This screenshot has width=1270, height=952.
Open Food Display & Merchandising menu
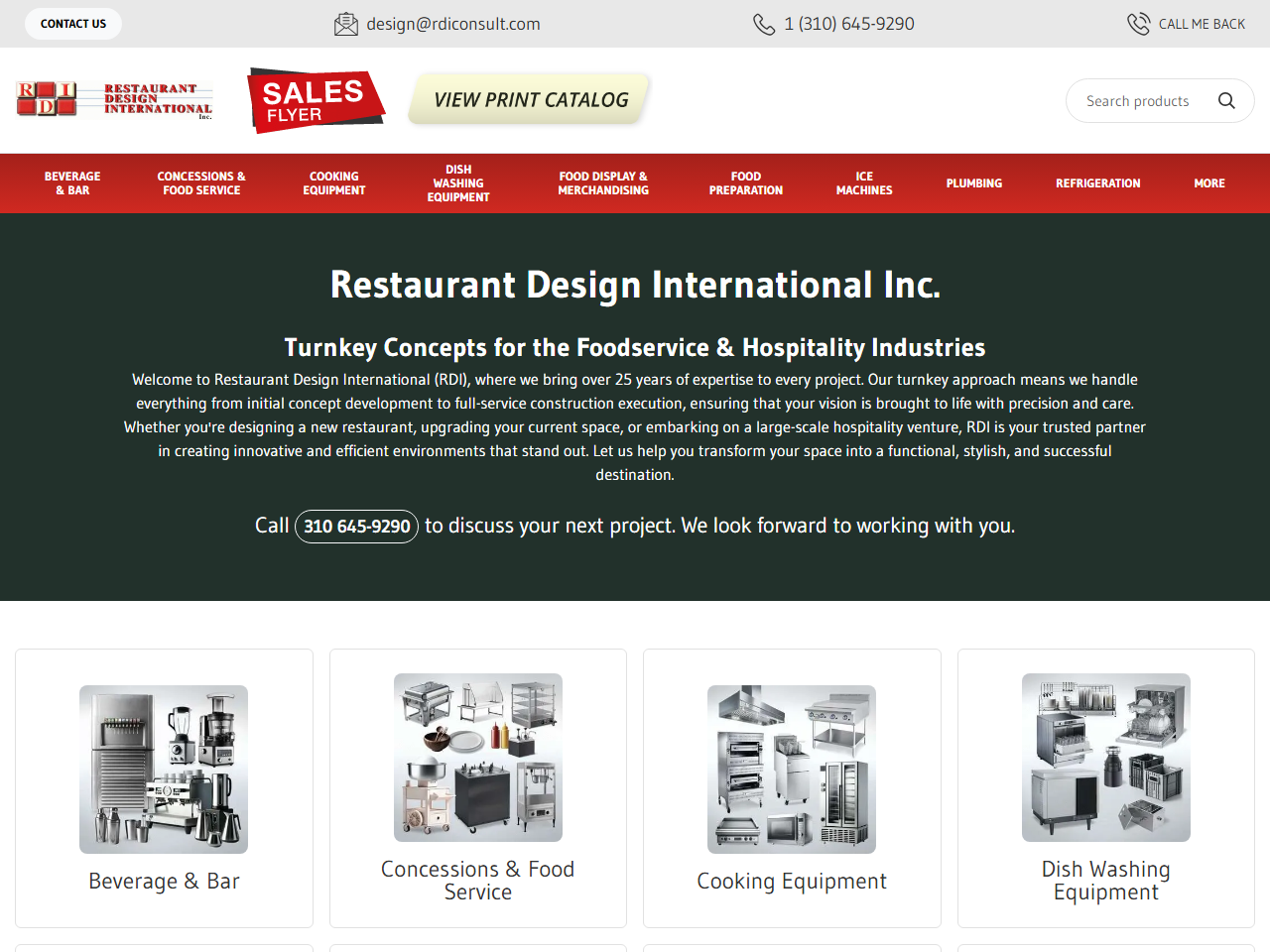tap(603, 183)
